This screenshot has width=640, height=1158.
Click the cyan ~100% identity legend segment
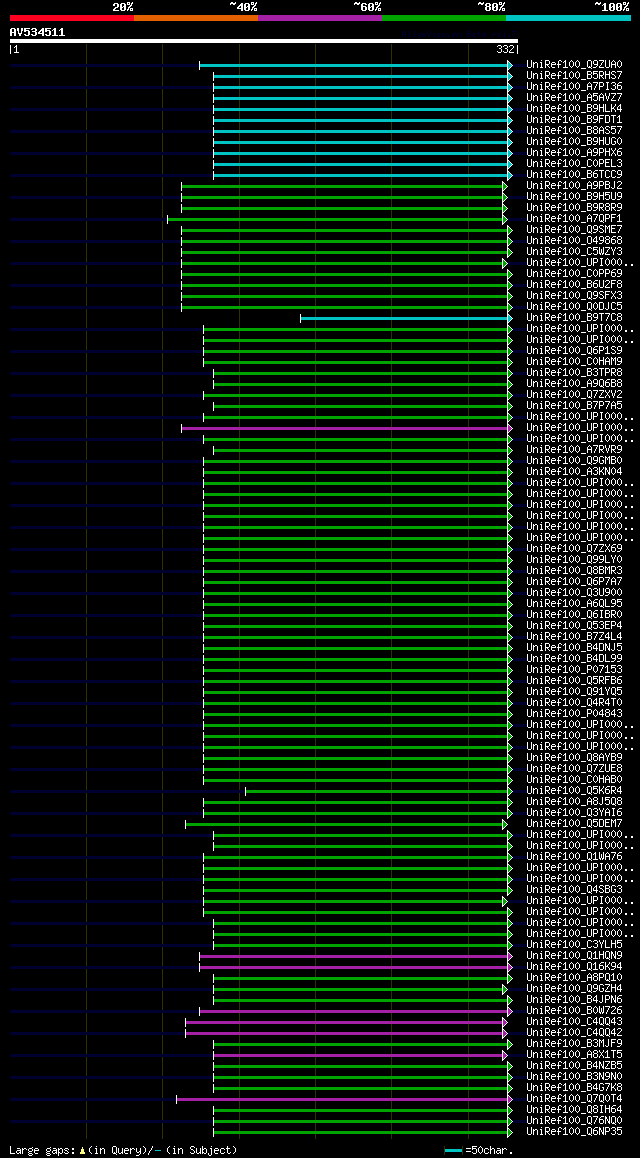tap(568, 17)
